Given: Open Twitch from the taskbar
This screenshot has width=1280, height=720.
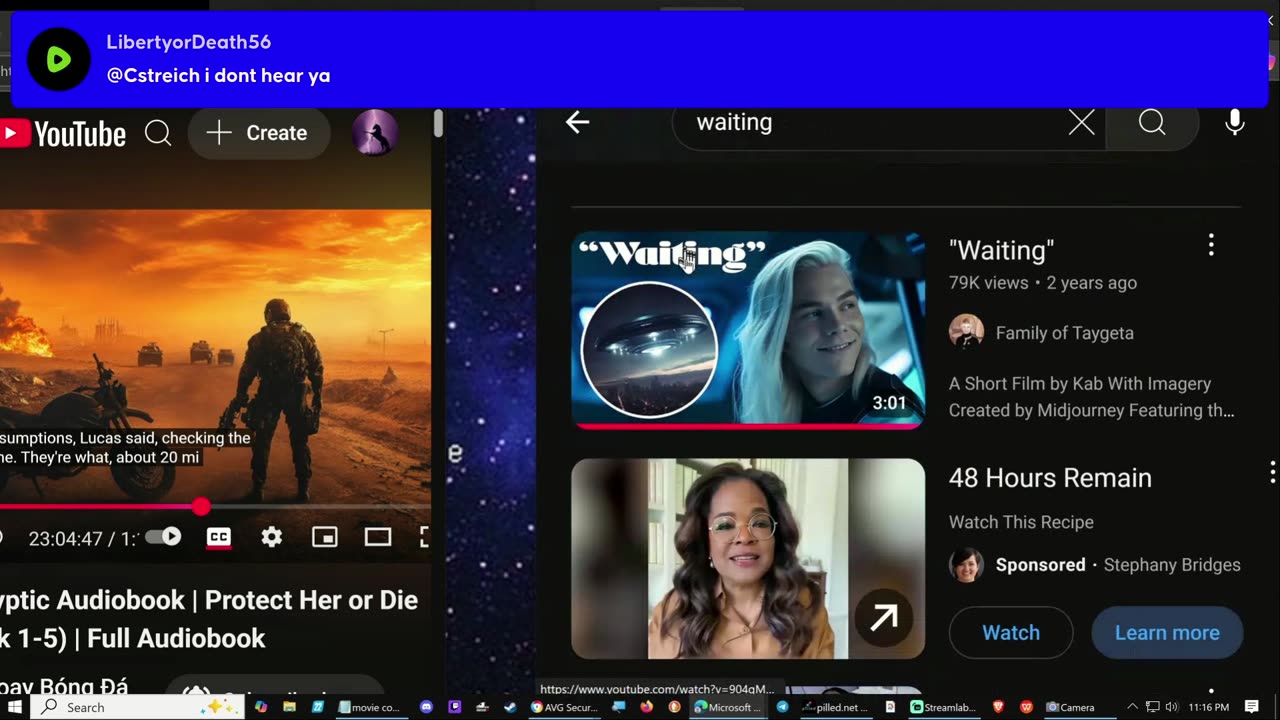Looking at the screenshot, I should point(455,707).
